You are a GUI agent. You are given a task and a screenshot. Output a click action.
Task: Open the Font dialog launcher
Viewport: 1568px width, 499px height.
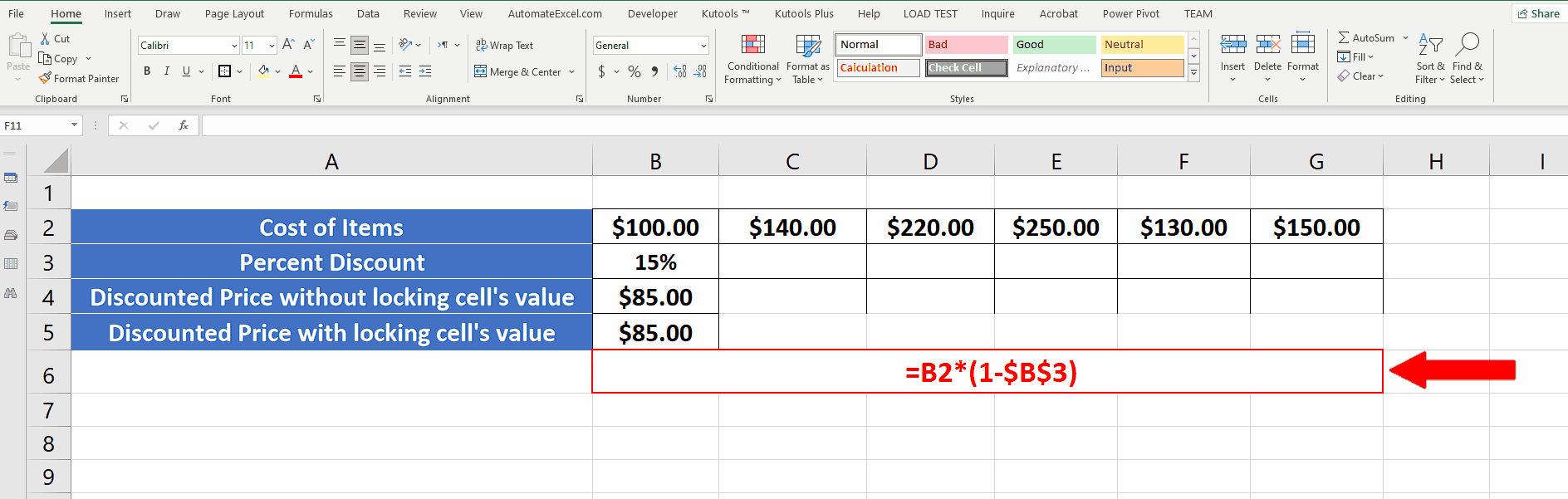point(317,99)
